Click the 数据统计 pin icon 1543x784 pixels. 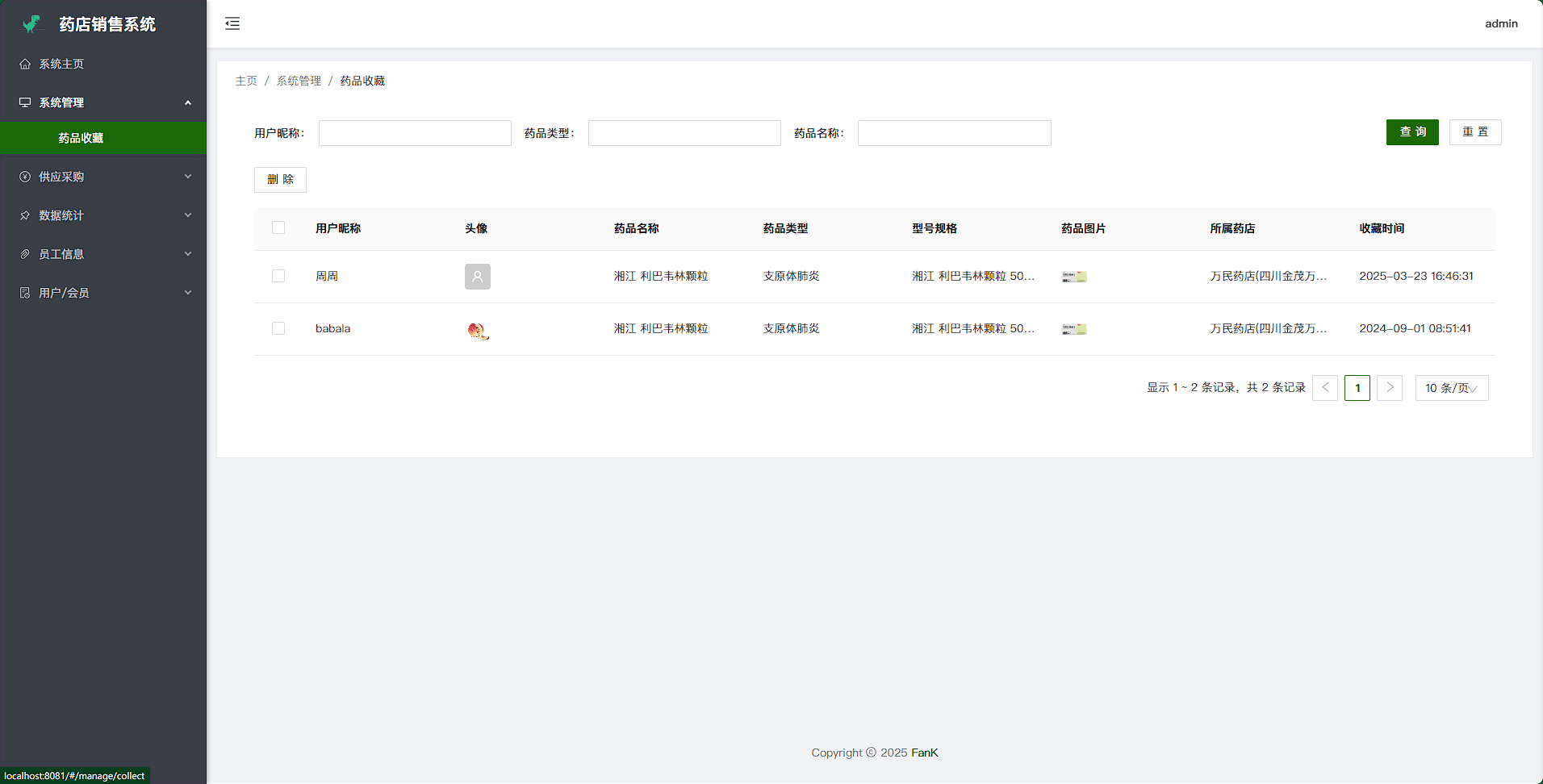click(x=25, y=215)
